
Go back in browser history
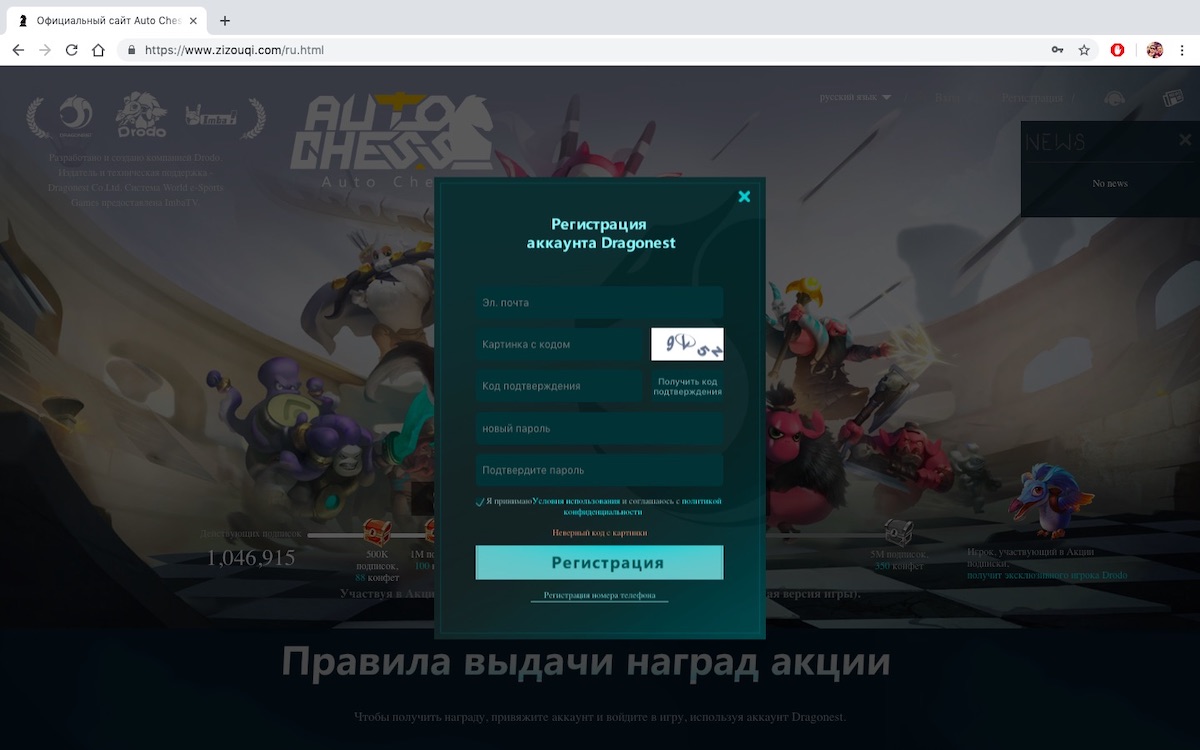(x=18, y=50)
